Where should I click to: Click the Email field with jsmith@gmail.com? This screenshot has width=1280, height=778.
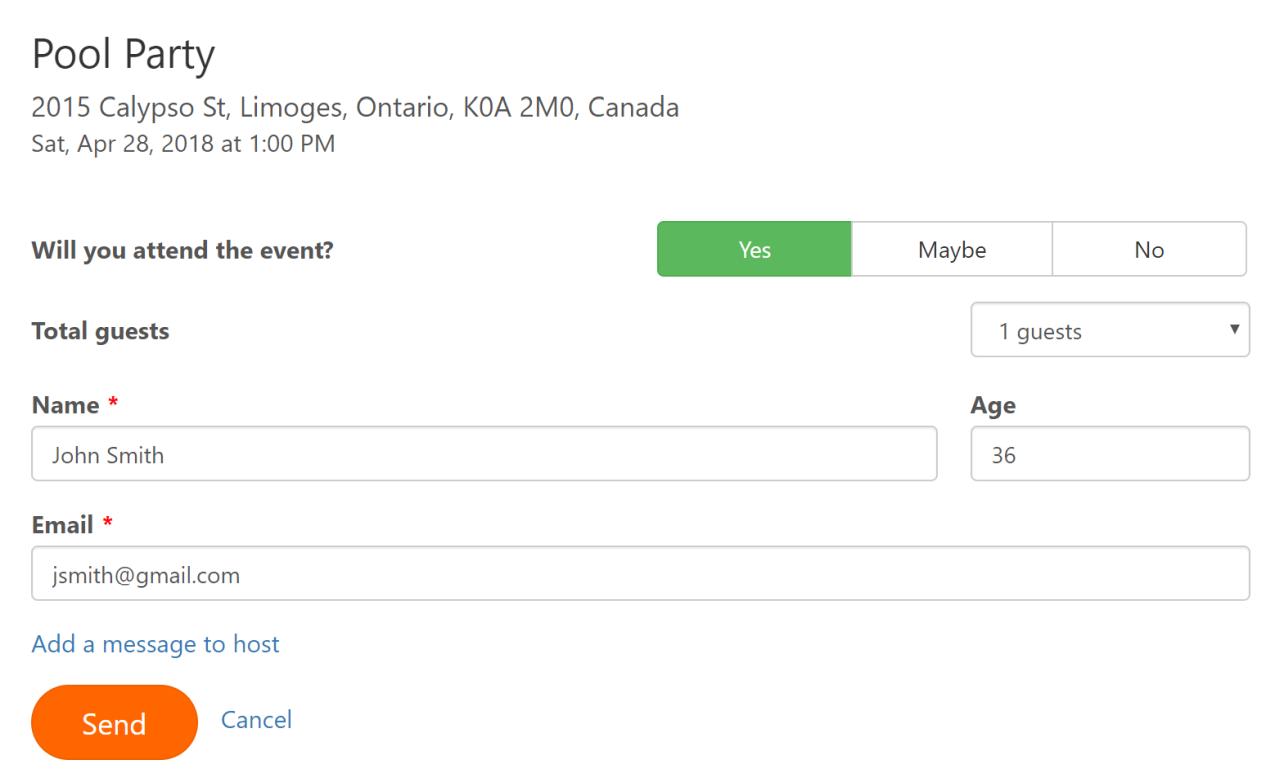[x=640, y=573]
